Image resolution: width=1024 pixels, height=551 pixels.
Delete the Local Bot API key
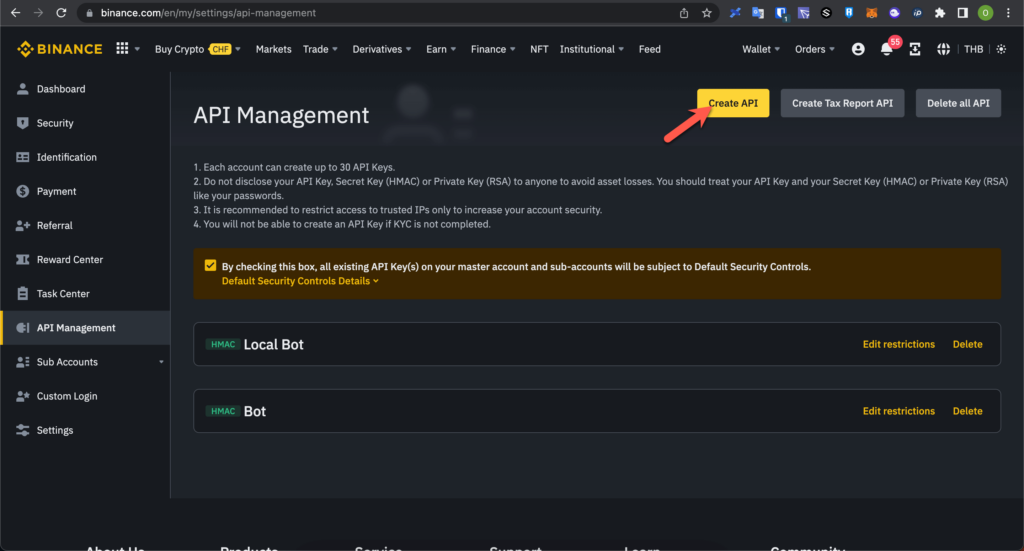click(x=967, y=344)
